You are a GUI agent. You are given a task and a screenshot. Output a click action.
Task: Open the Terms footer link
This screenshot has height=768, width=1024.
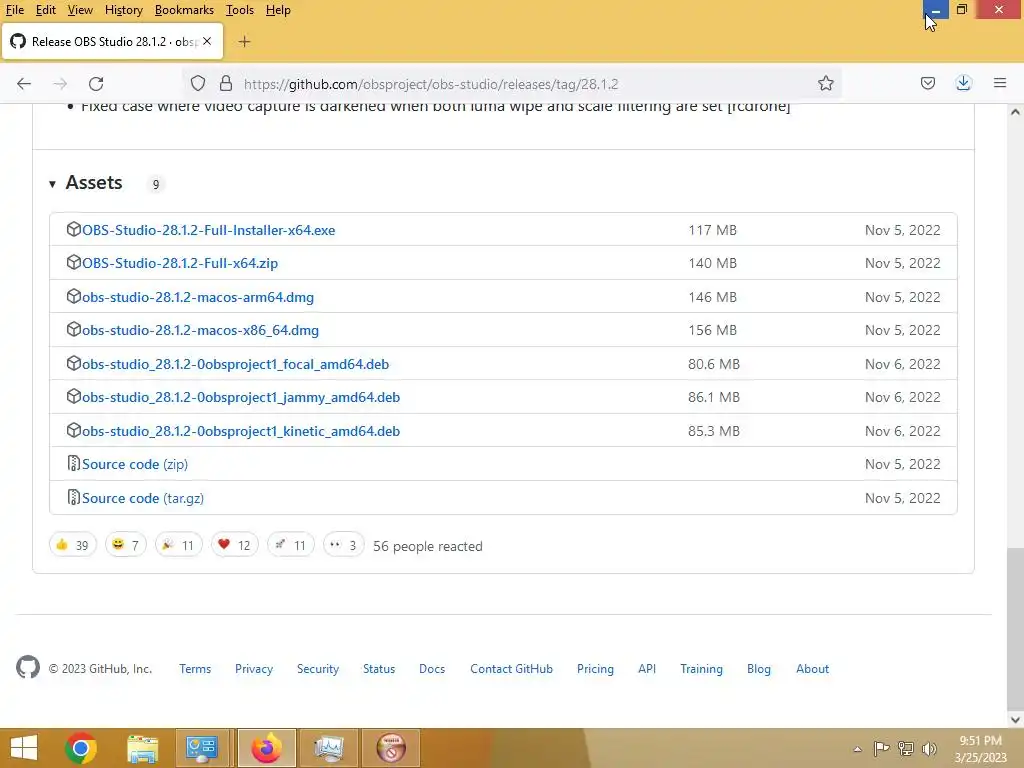point(195,669)
